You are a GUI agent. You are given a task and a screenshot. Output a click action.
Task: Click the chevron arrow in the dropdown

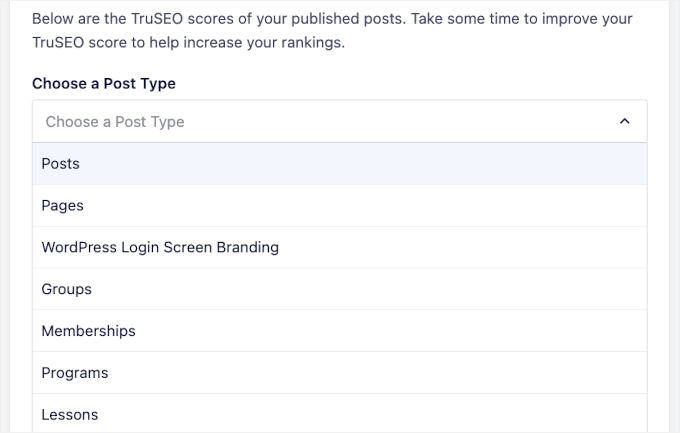click(x=625, y=122)
